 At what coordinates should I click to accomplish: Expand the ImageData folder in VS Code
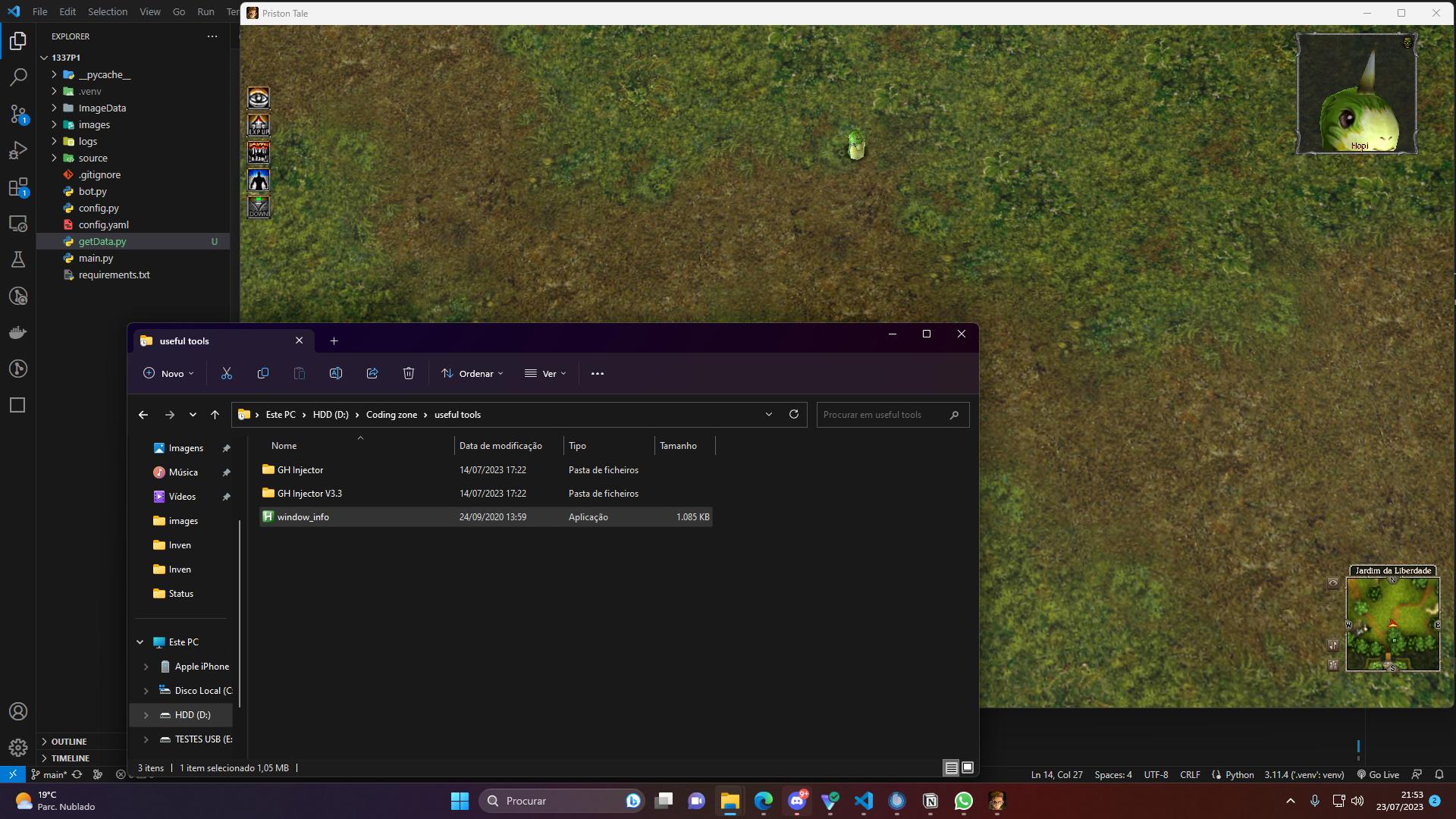54,108
